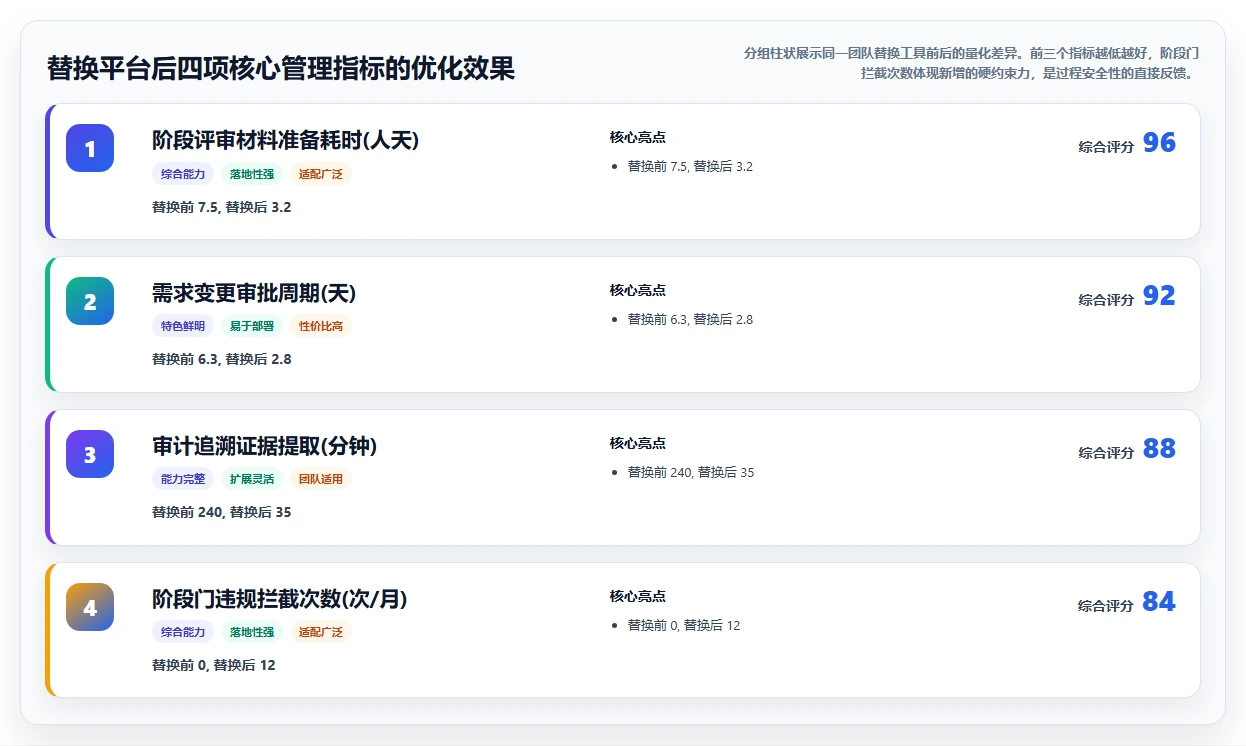Click bold text 替换前 7.5, 替换后 3.2
This screenshot has width=1246, height=746.
[222, 207]
